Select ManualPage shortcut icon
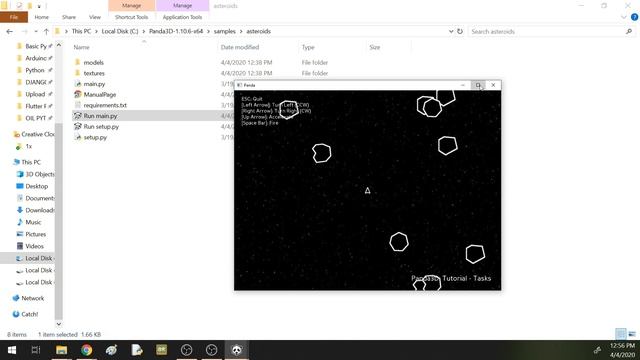 click(x=78, y=94)
